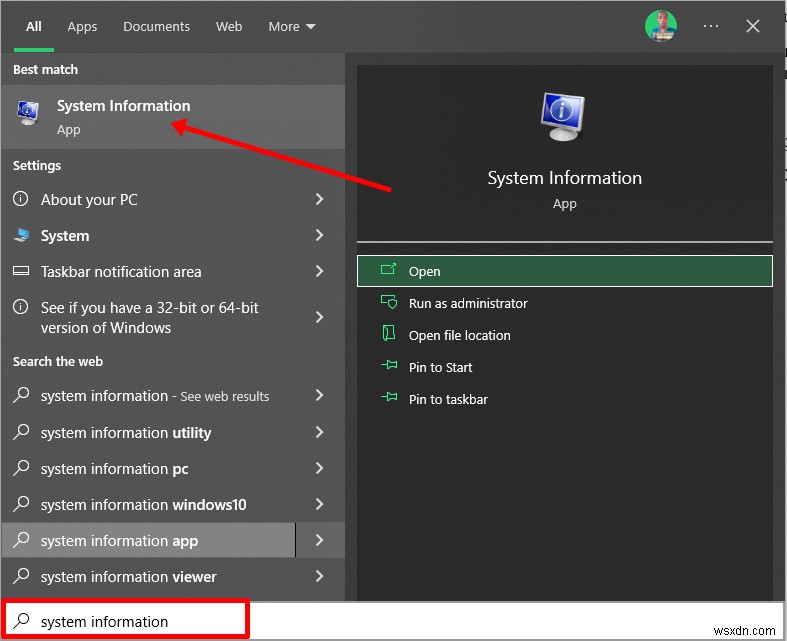The height and width of the screenshot is (641, 787).
Task: Switch to the Documents tab
Action: click(x=157, y=27)
